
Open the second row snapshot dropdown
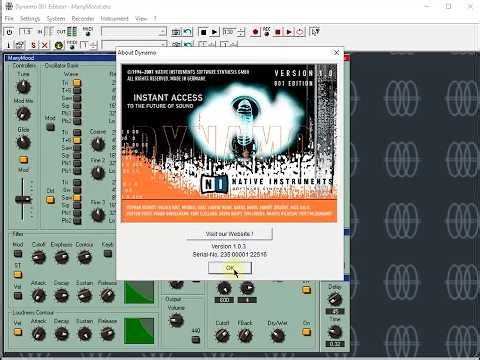click(134, 45)
